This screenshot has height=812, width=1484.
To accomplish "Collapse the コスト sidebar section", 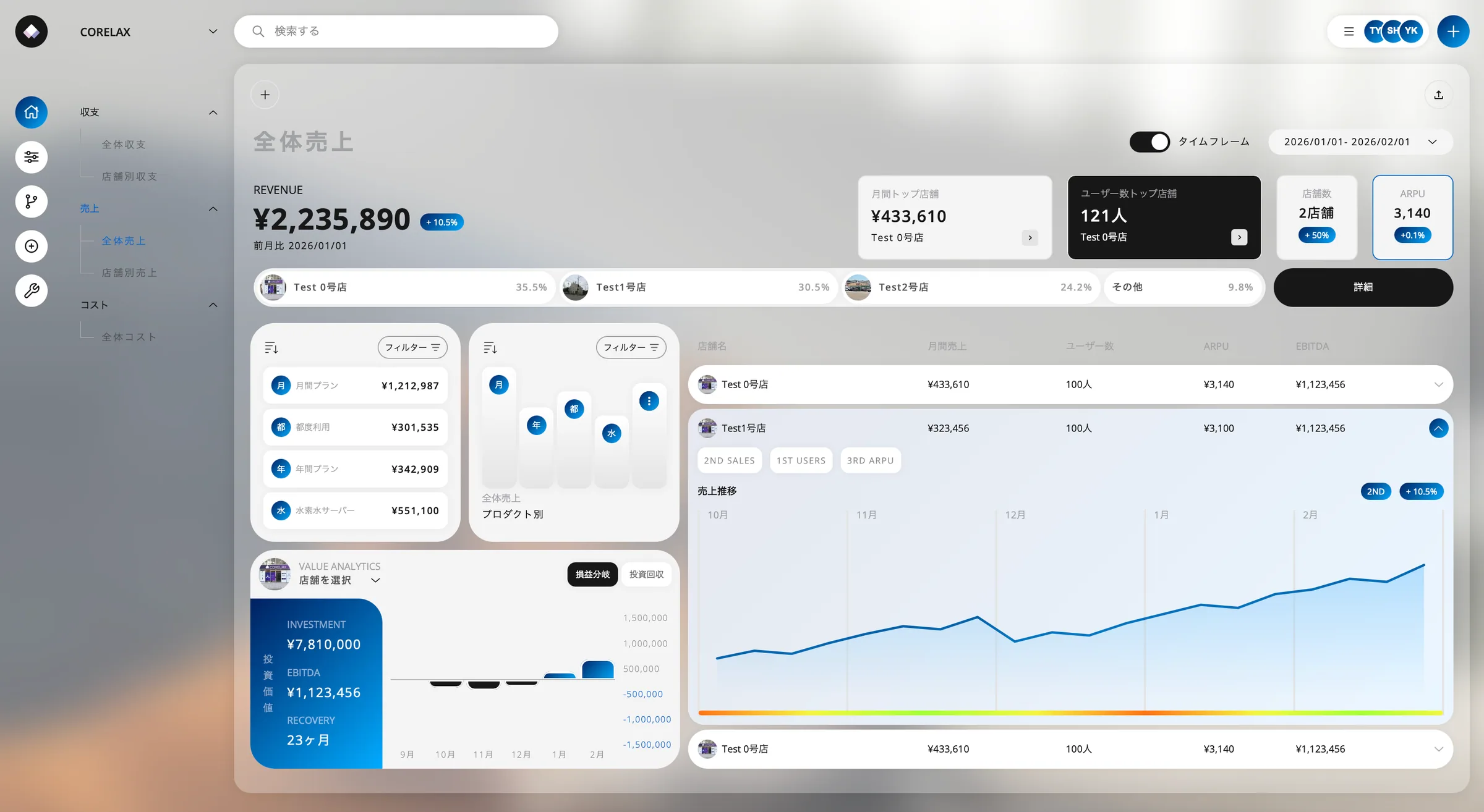I will 213,305.
